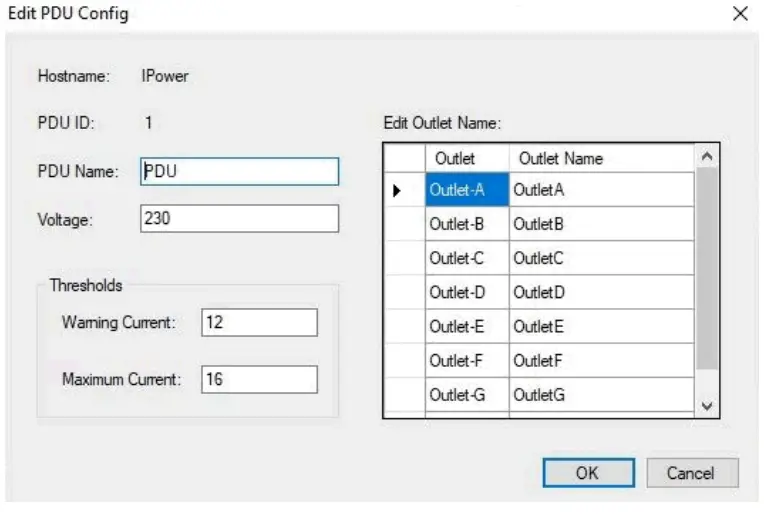Select the Warning Current field
Screen dimensions: 769x514
pos(259,322)
